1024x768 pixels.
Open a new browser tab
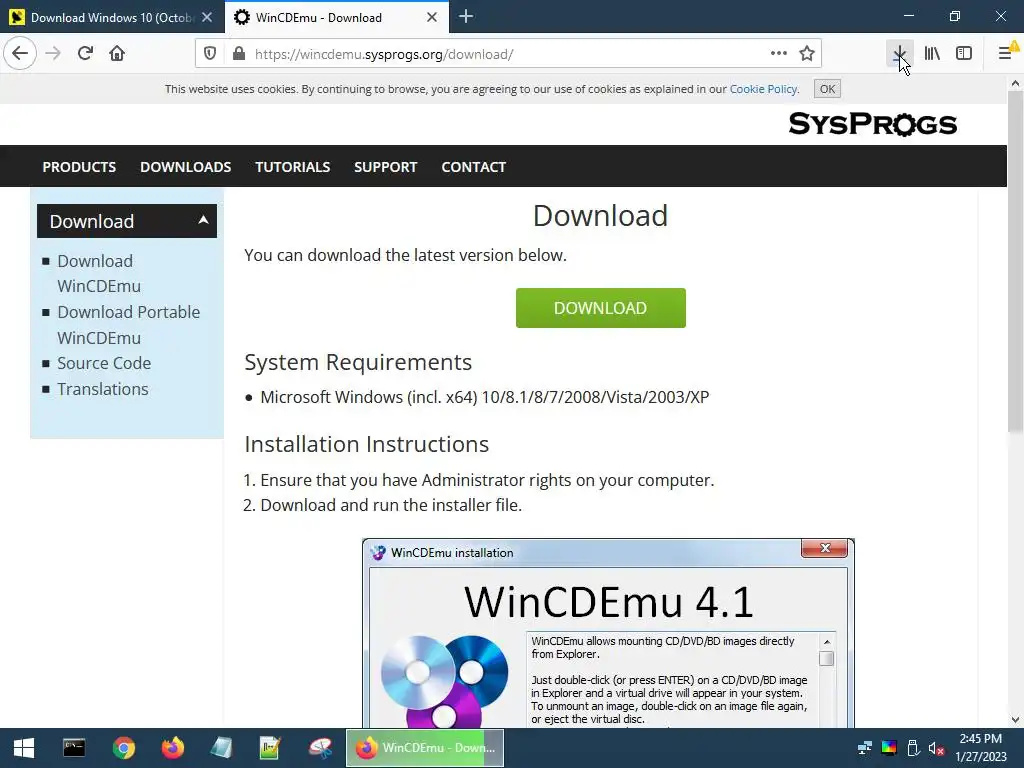pyautogui.click(x=466, y=17)
